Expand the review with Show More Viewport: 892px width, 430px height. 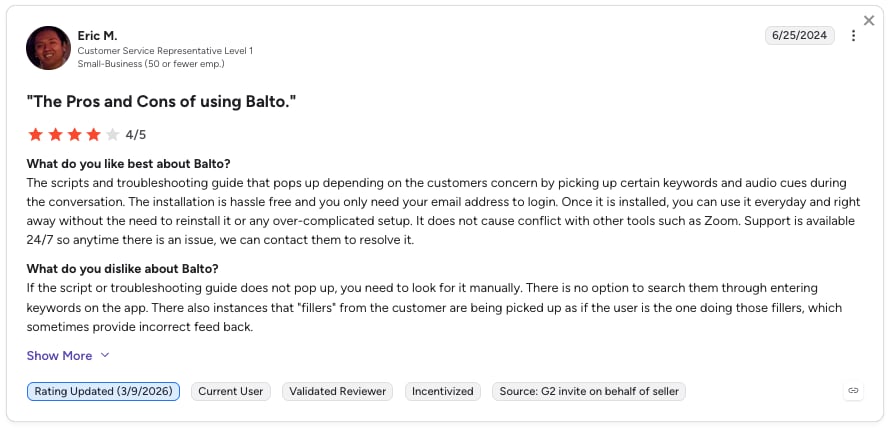click(x=59, y=355)
